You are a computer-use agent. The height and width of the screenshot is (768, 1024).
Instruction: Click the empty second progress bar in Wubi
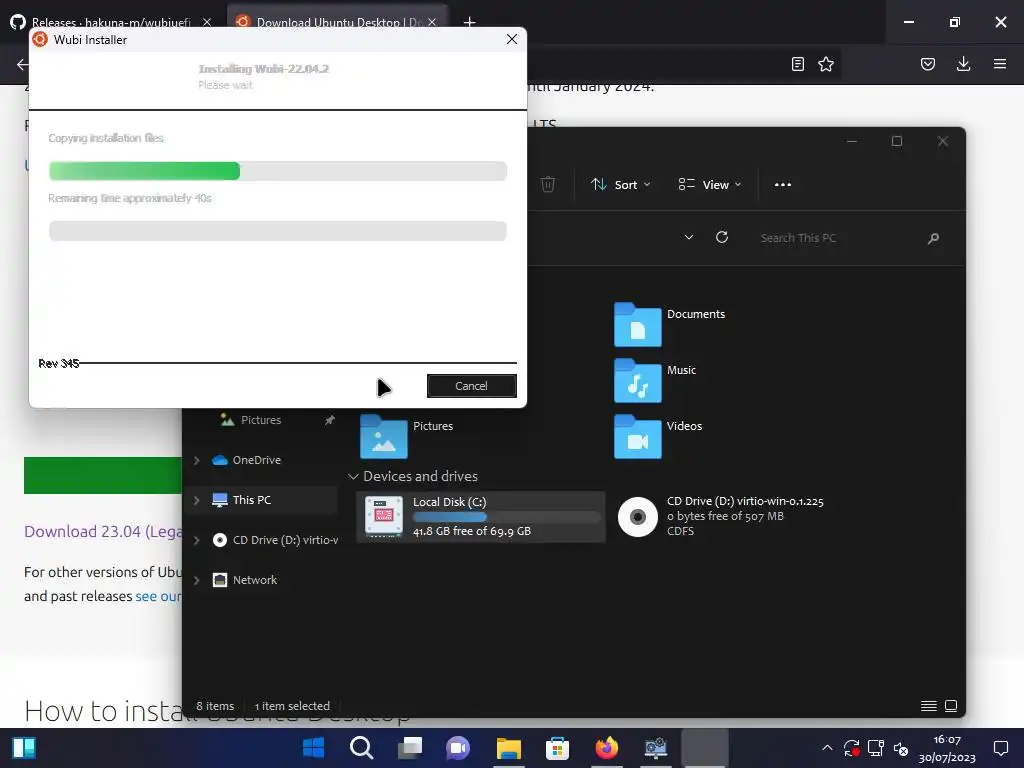point(278,231)
